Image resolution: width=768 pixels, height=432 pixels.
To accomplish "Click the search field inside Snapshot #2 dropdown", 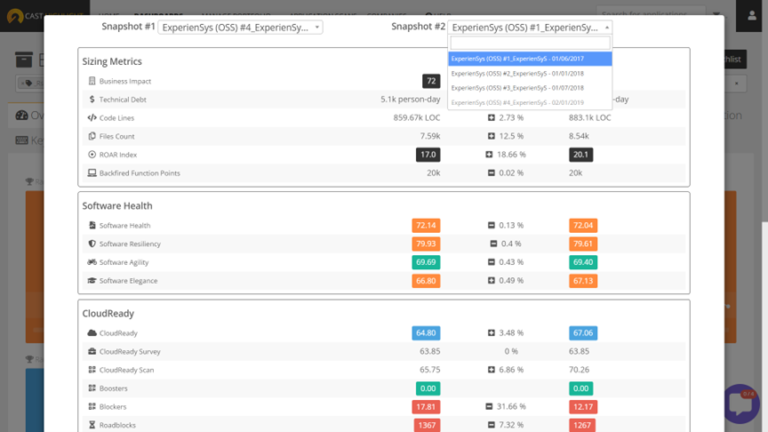I will point(530,43).
